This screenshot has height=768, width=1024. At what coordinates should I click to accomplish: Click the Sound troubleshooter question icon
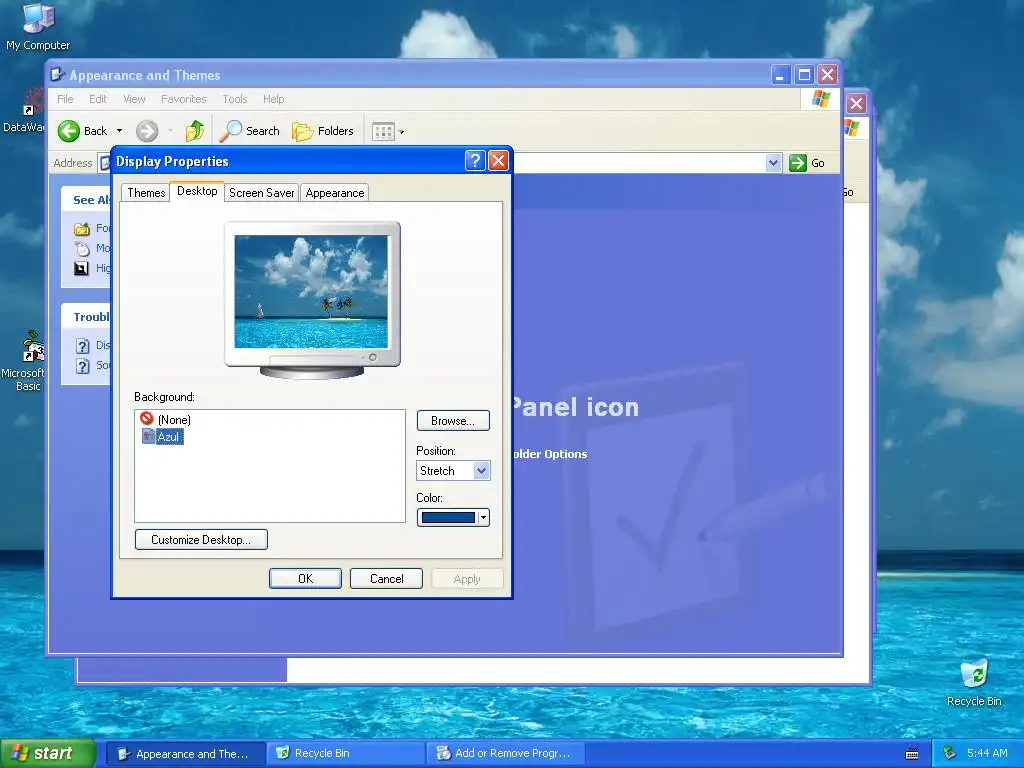tap(82, 366)
